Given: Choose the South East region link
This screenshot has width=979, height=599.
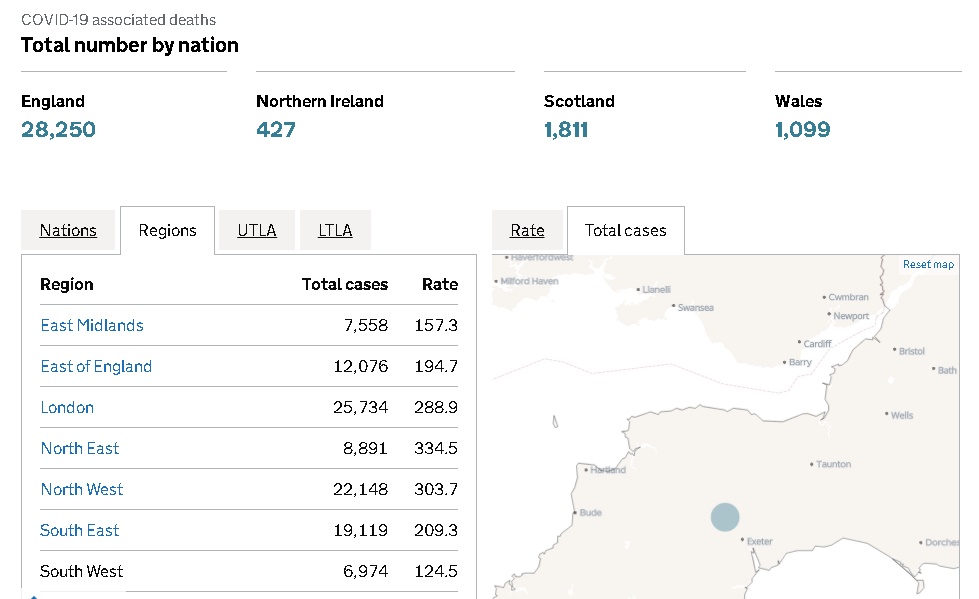Looking at the screenshot, I should pyautogui.click(x=80, y=530).
